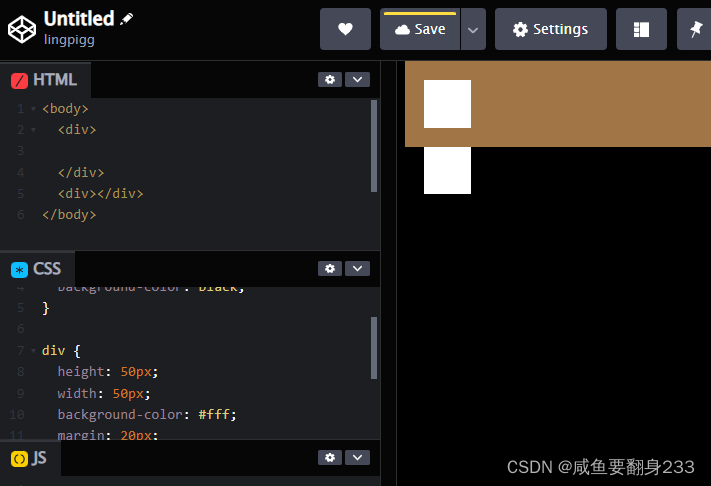Click the CSS asterisk icon badge

(x=19, y=269)
